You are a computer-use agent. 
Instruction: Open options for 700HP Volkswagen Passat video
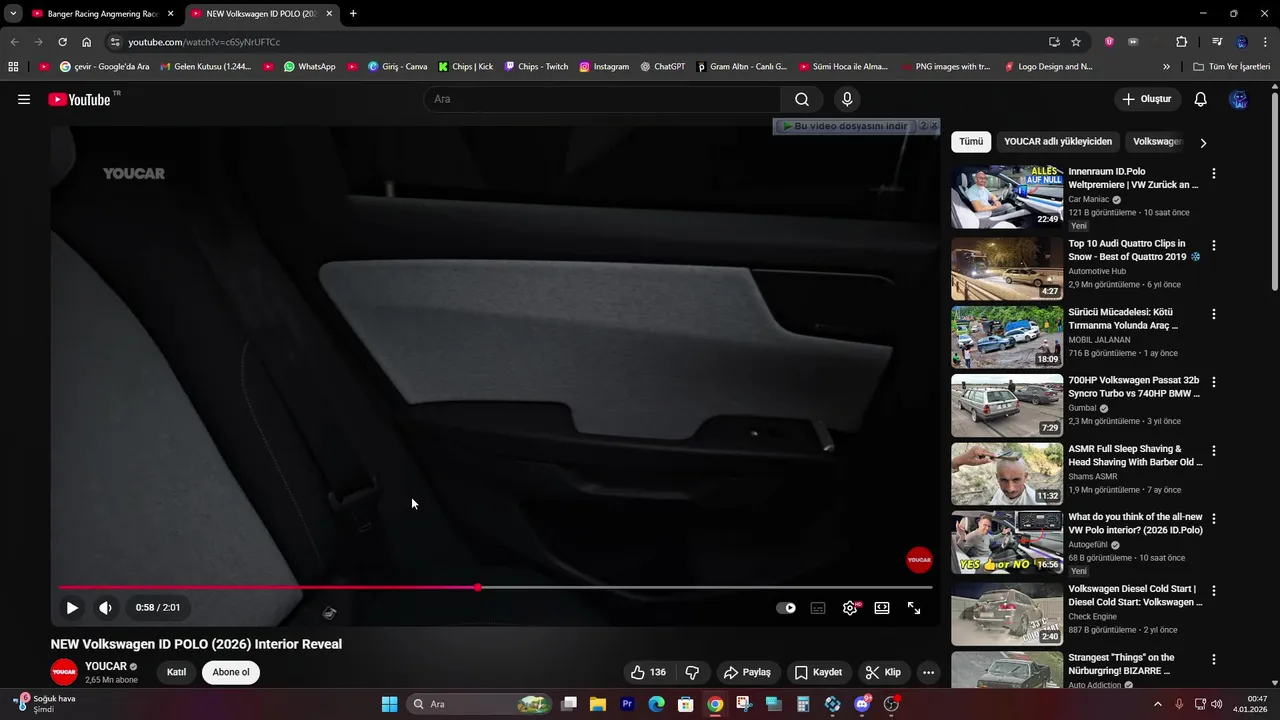[x=1214, y=382]
